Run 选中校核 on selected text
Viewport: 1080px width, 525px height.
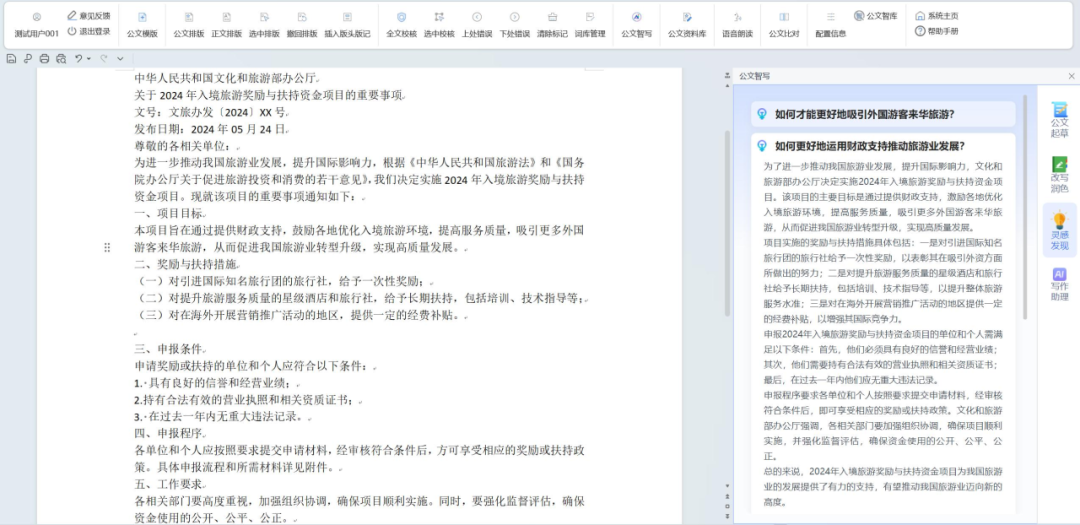(439, 25)
